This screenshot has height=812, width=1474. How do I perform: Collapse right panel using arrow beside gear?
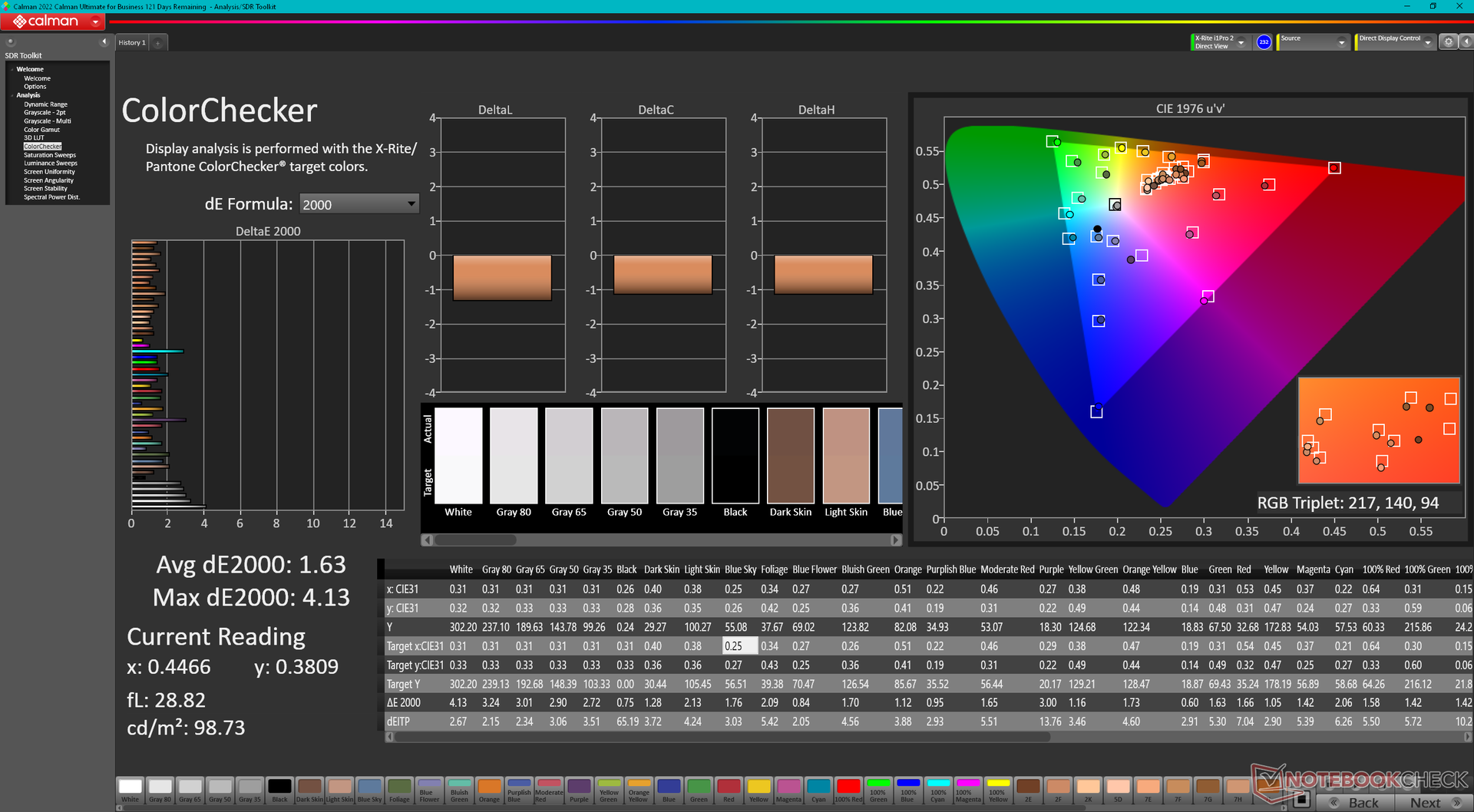coord(1465,42)
